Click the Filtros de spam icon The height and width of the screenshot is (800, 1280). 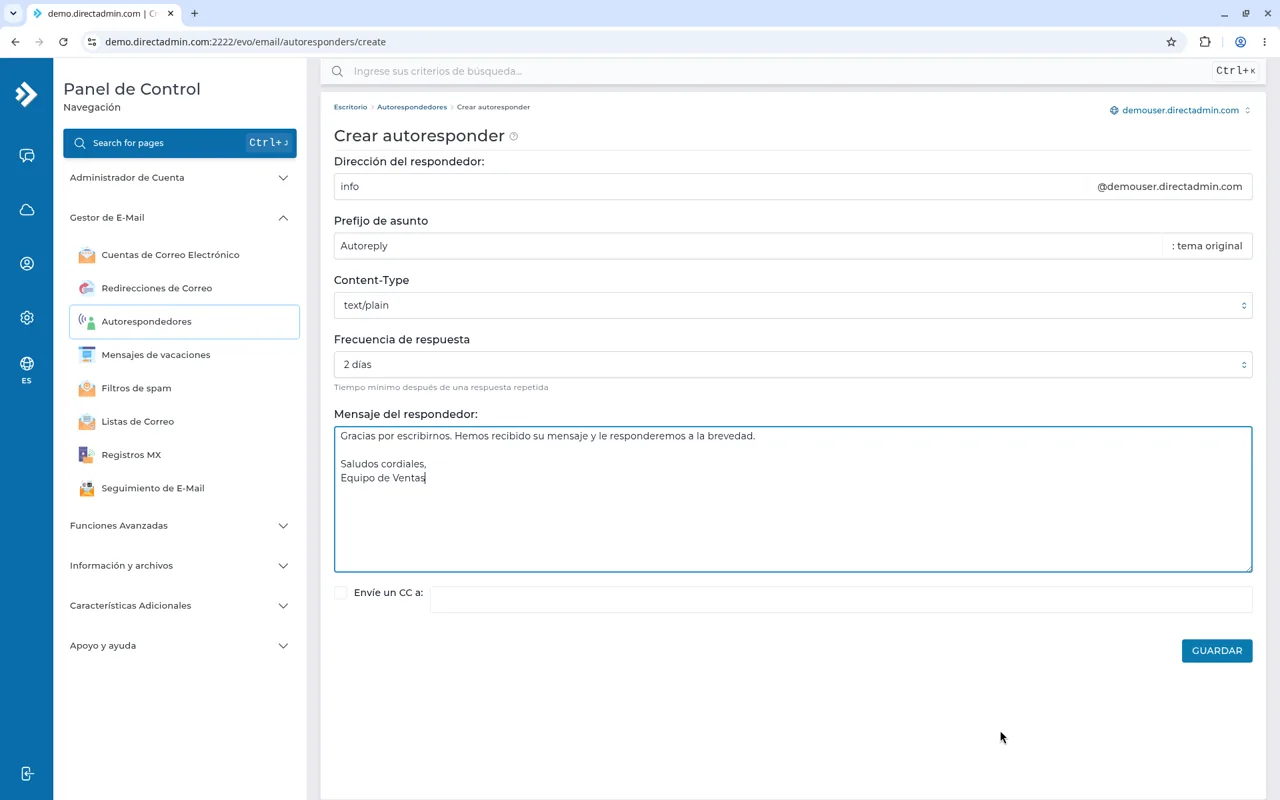(87, 388)
